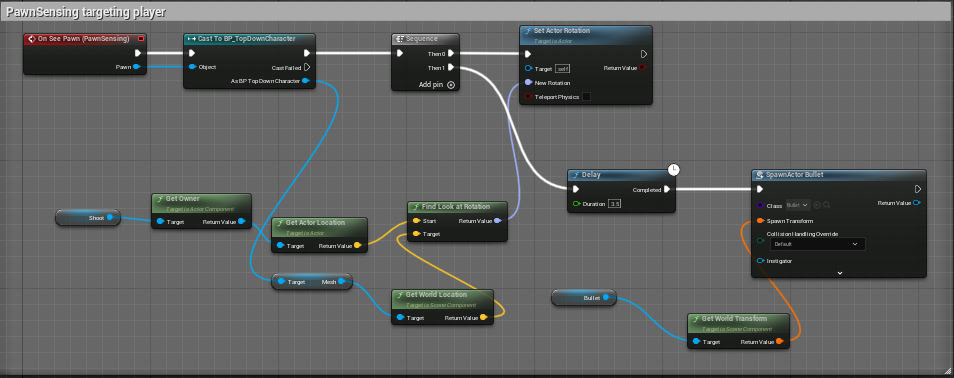Viewport: 954px width, 378px height.
Task: Select the Get World Transform node title
Action: pyautogui.click(x=734, y=318)
